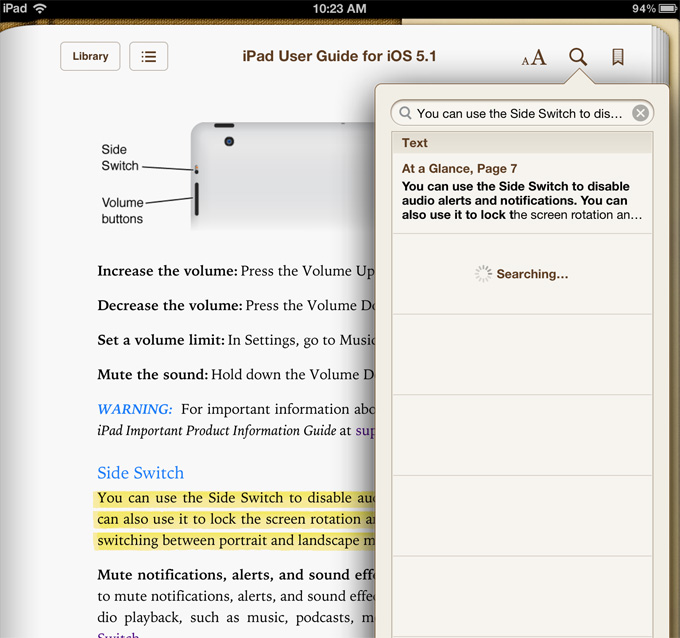This screenshot has height=638, width=680.
Task: Bookmark this page with the ribbon icon
Action: click(x=618, y=57)
